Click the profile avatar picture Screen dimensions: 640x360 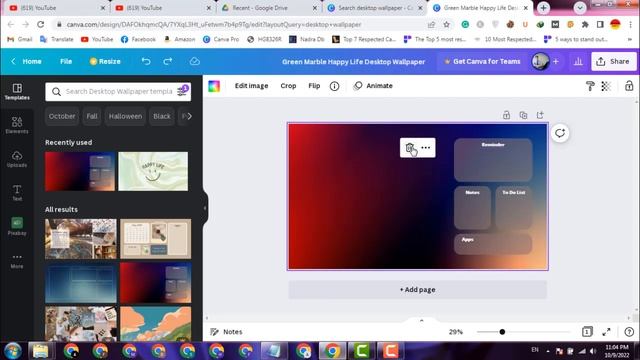(540, 62)
